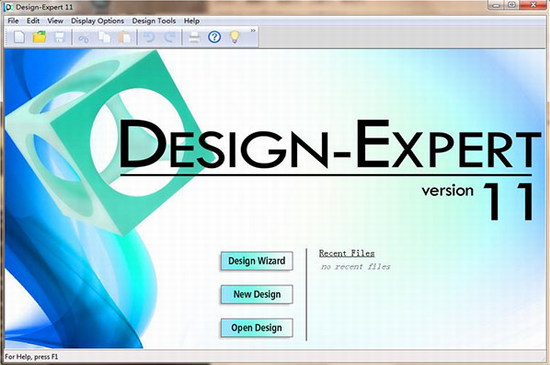Click the light bulb tips icon
This screenshot has height=365, width=550.
(235, 36)
